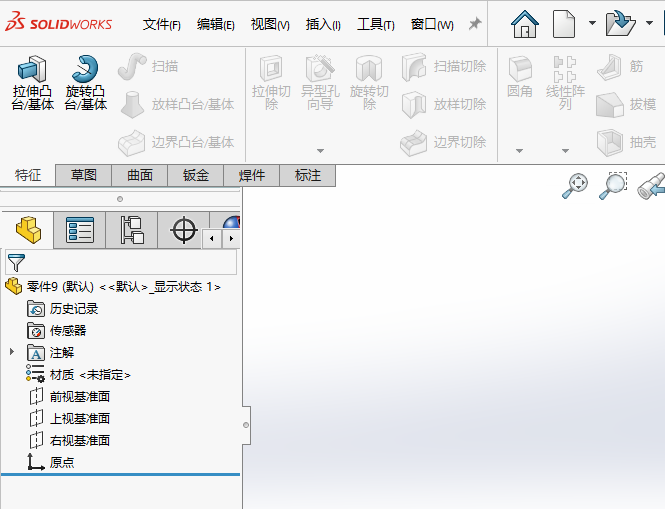Collapse the feature tree panel side handle
Viewport: 665px width, 509px height.
pyautogui.click(x=246, y=425)
